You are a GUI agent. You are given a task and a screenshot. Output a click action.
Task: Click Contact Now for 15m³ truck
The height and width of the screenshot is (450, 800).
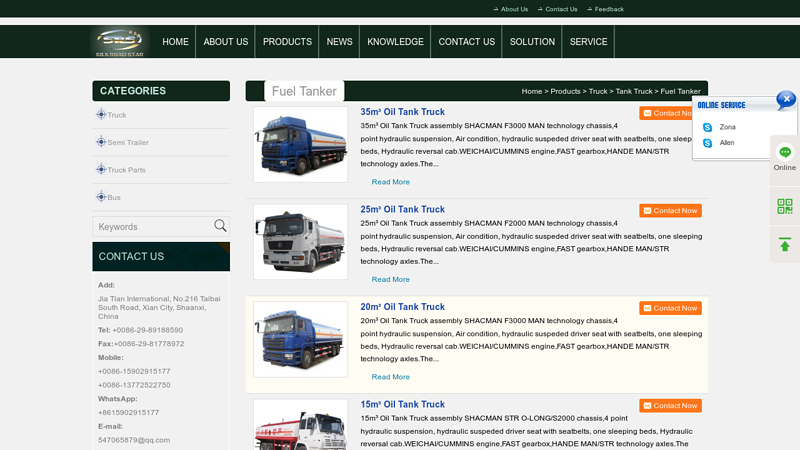pos(670,406)
